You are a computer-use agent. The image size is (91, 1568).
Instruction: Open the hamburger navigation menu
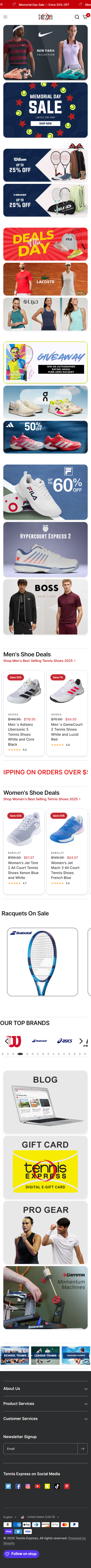pyautogui.click(x=6, y=17)
